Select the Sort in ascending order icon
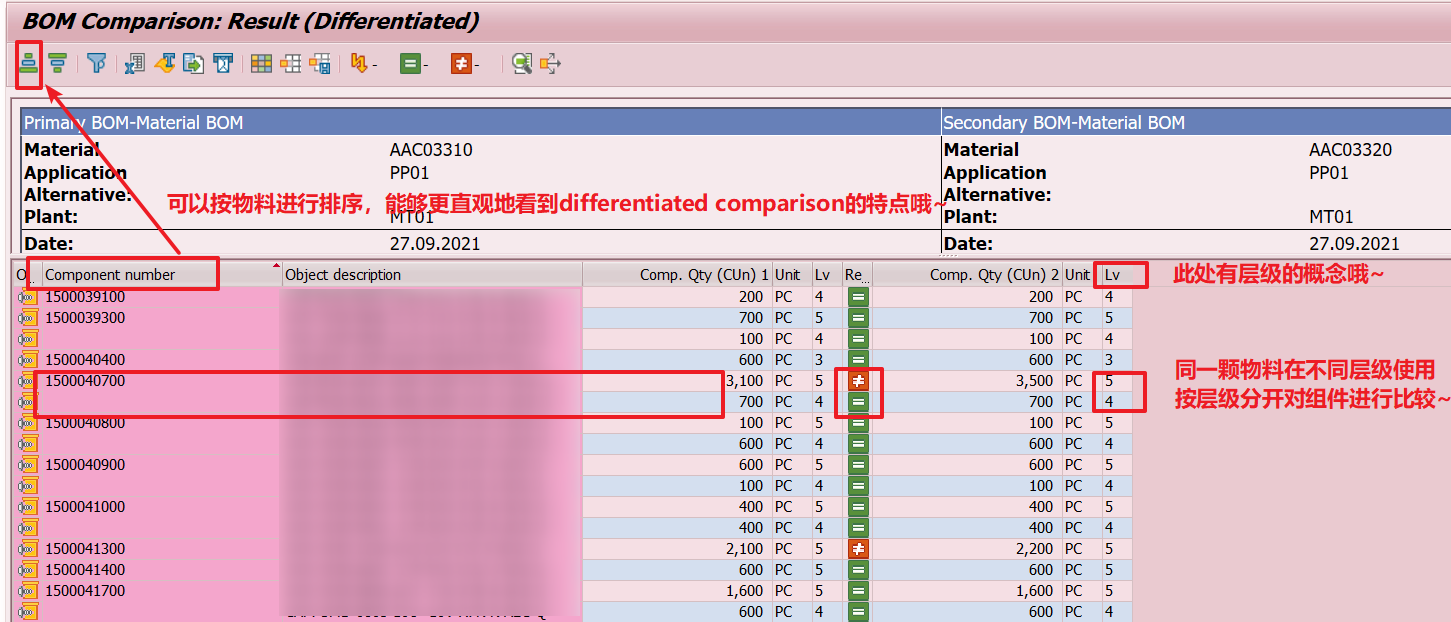Screen dimensions: 1451x622 click(x=29, y=63)
